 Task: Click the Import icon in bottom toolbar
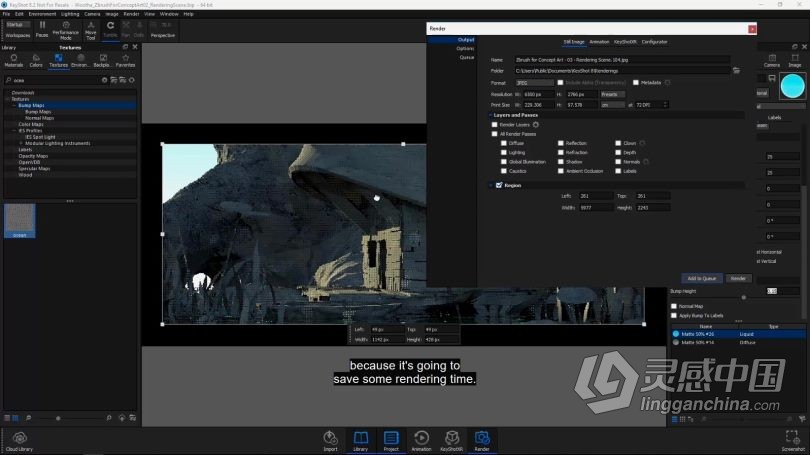click(330, 437)
